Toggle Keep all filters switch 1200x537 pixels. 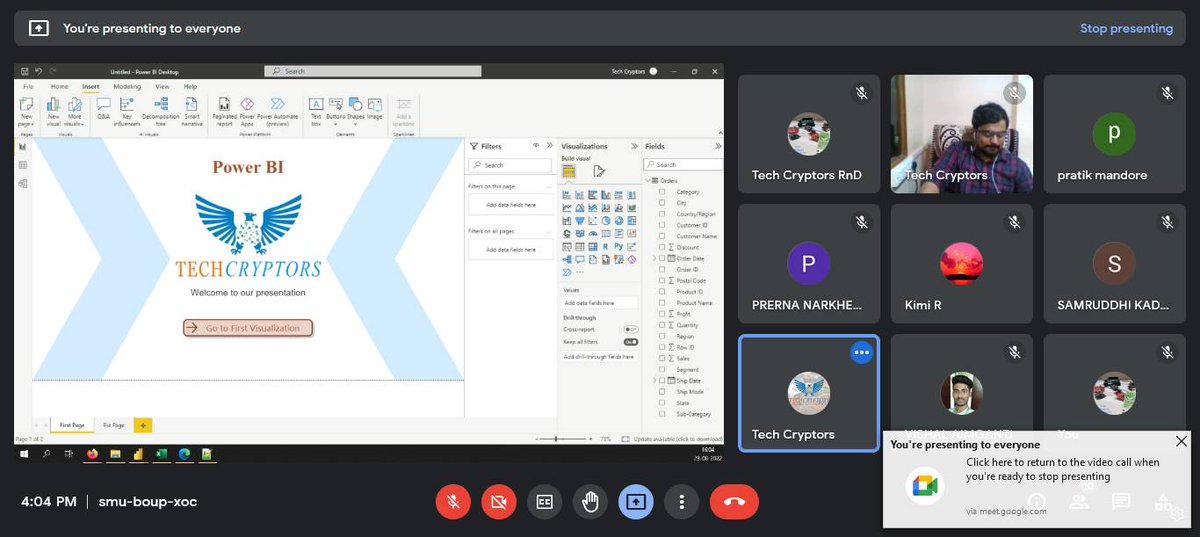pyautogui.click(x=631, y=342)
